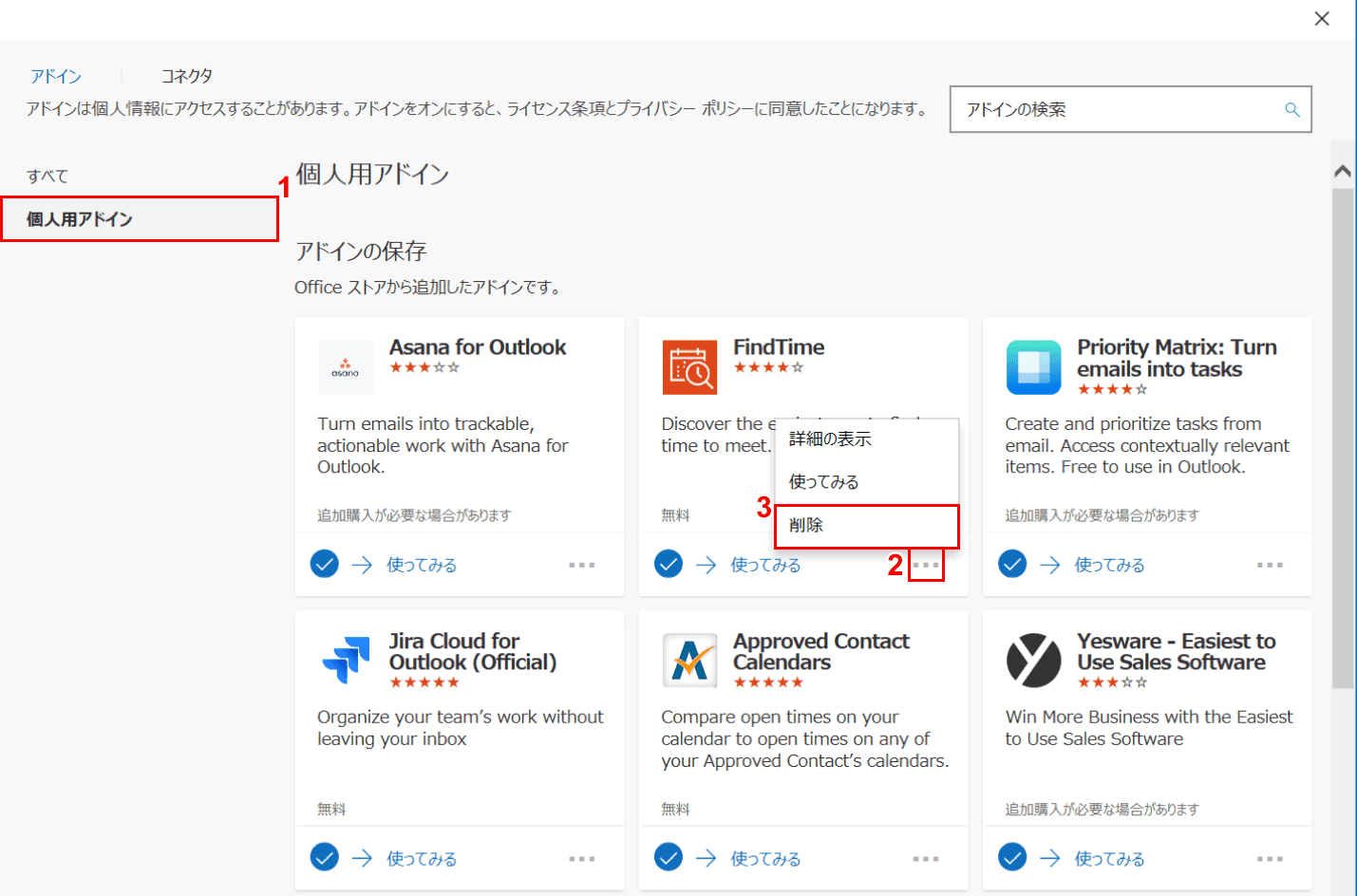Screen dimensions: 1357x896
Task: Toggle Yesware installed checkmark
Action: click(1012, 857)
